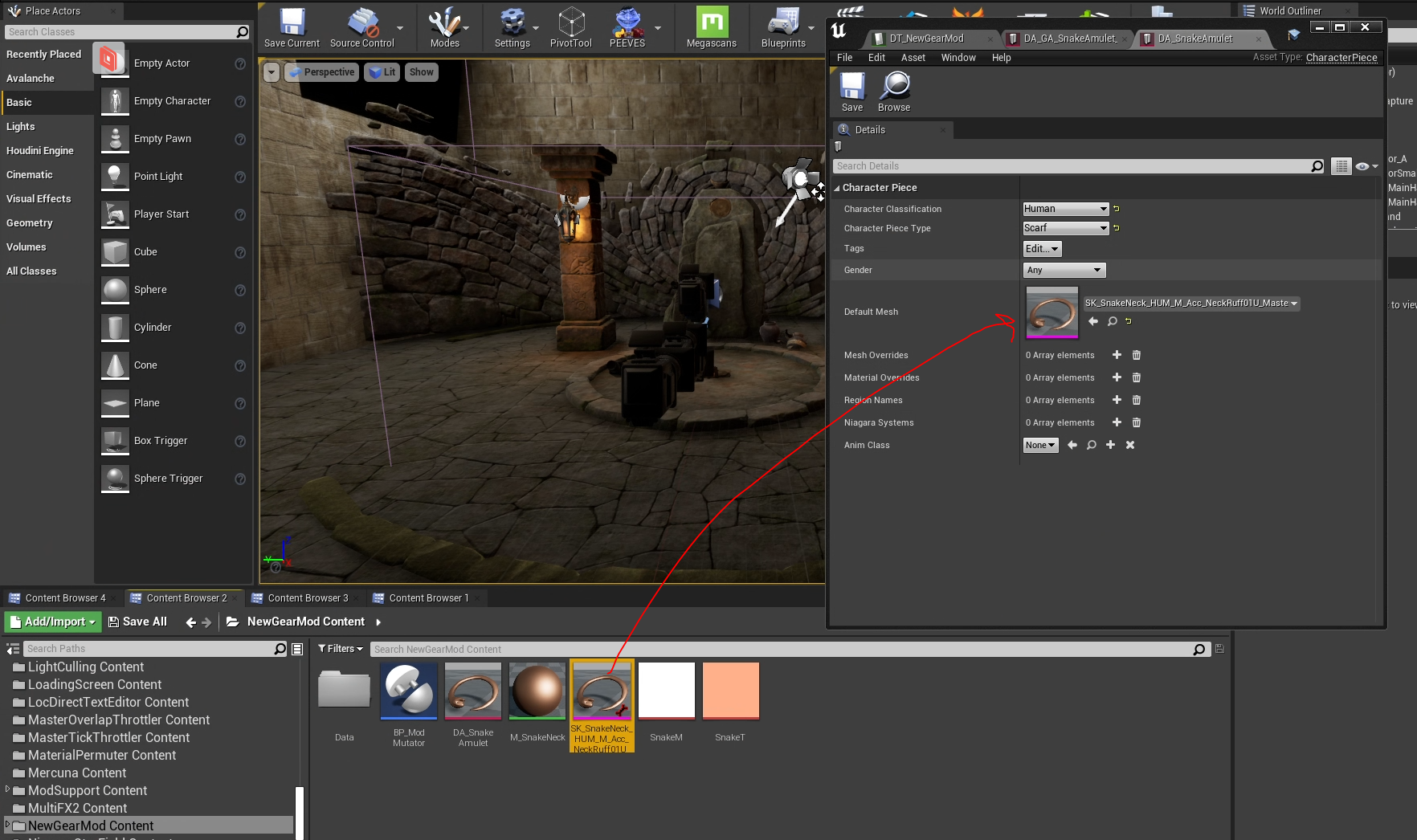This screenshot has width=1417, height=840.
Task: Clear the Anim Class value
Action: point(1130,445)
